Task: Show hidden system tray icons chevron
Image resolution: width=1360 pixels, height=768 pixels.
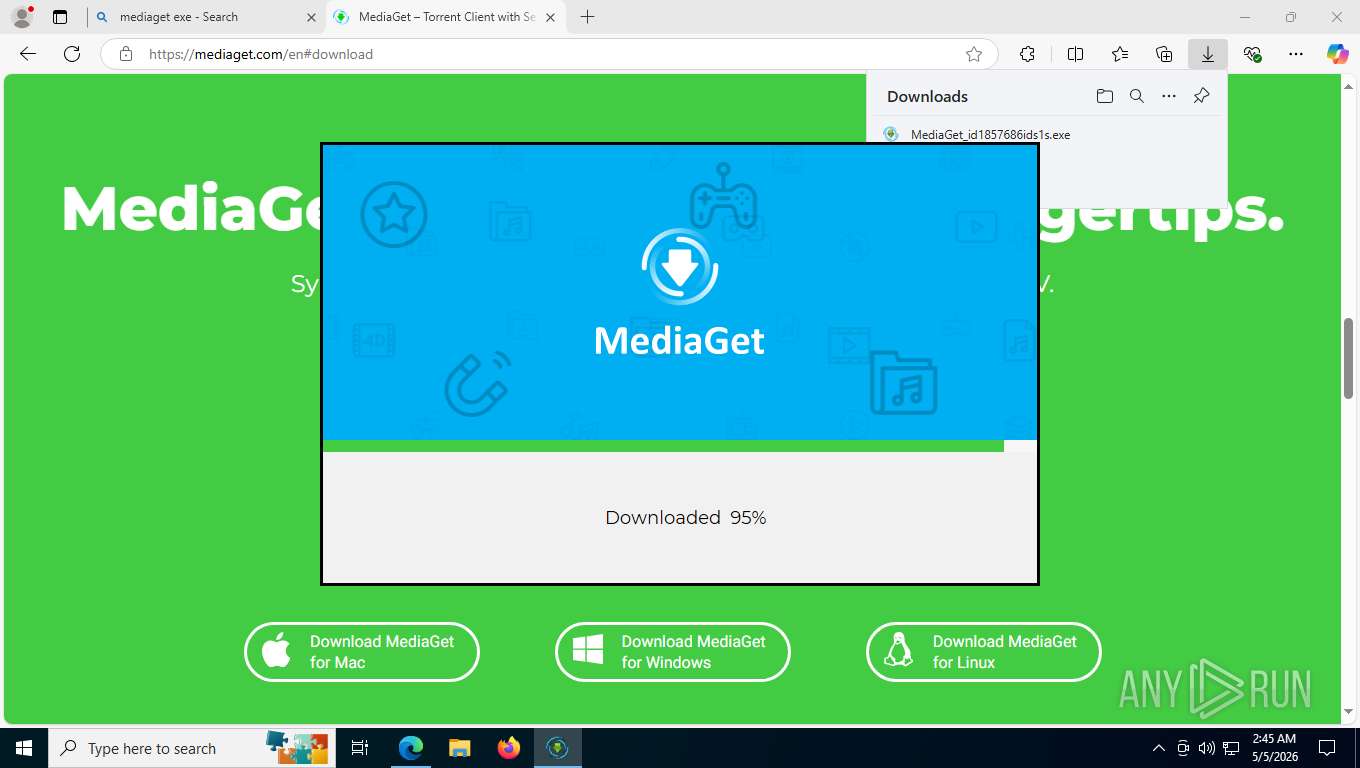Action: pyautogui.click(x=1159, y=748)
